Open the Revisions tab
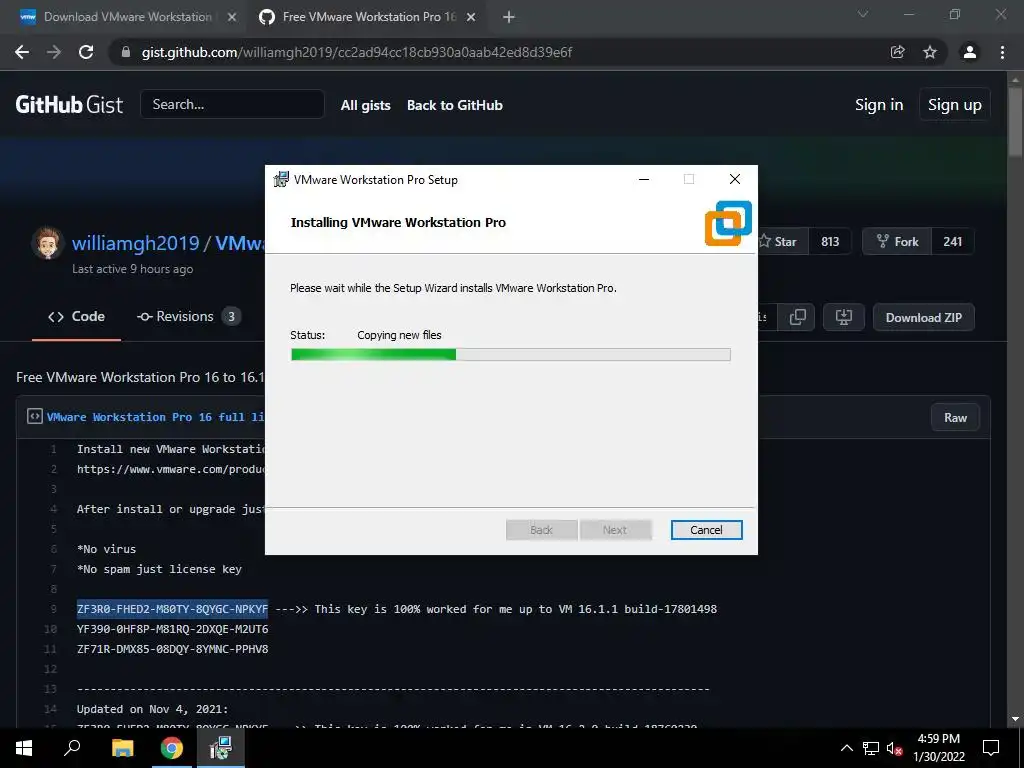Viewport: 1024px width, 768px height. click(x=188, y=317)
